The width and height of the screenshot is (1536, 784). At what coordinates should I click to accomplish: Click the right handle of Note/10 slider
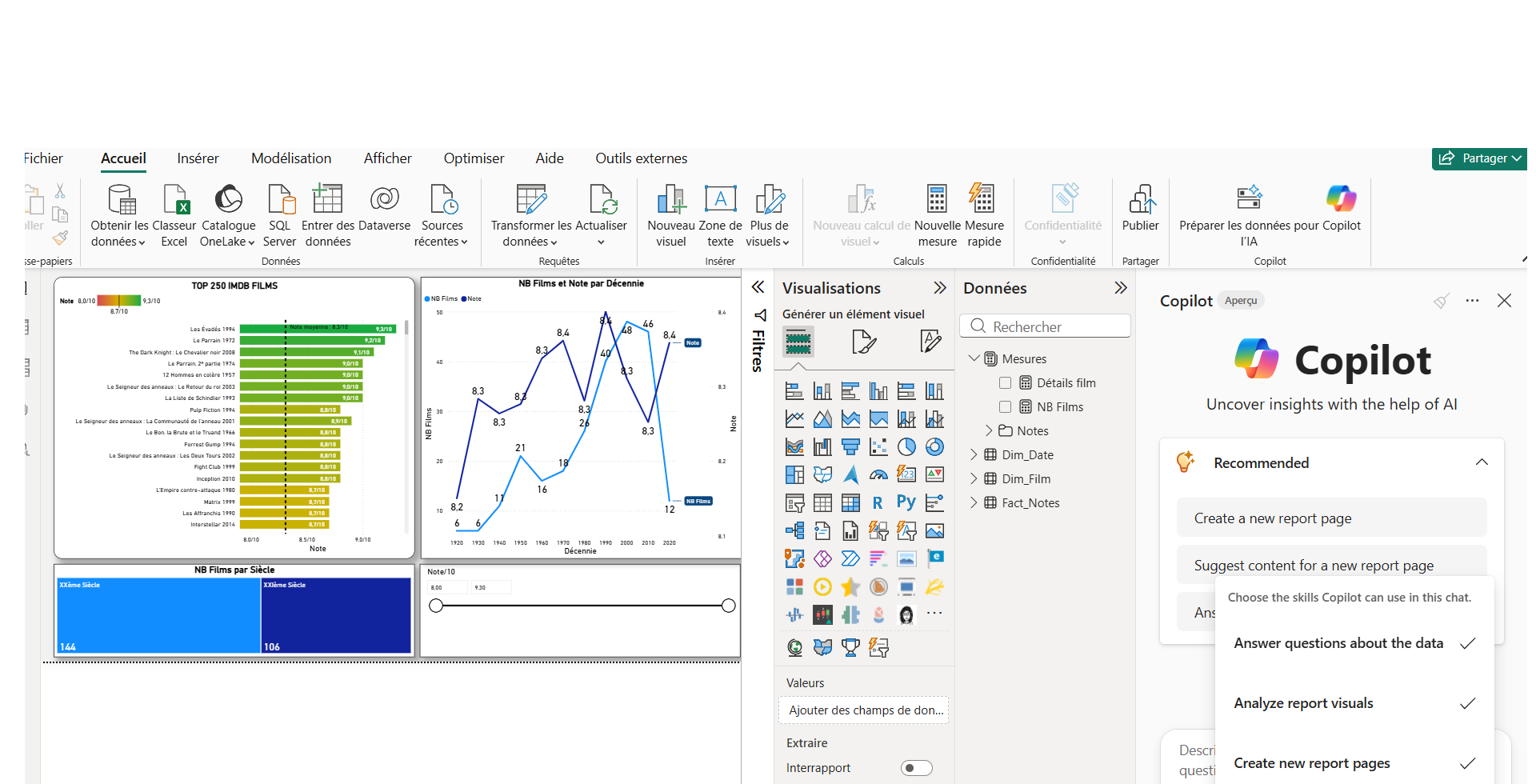click(x=728, y=606)
